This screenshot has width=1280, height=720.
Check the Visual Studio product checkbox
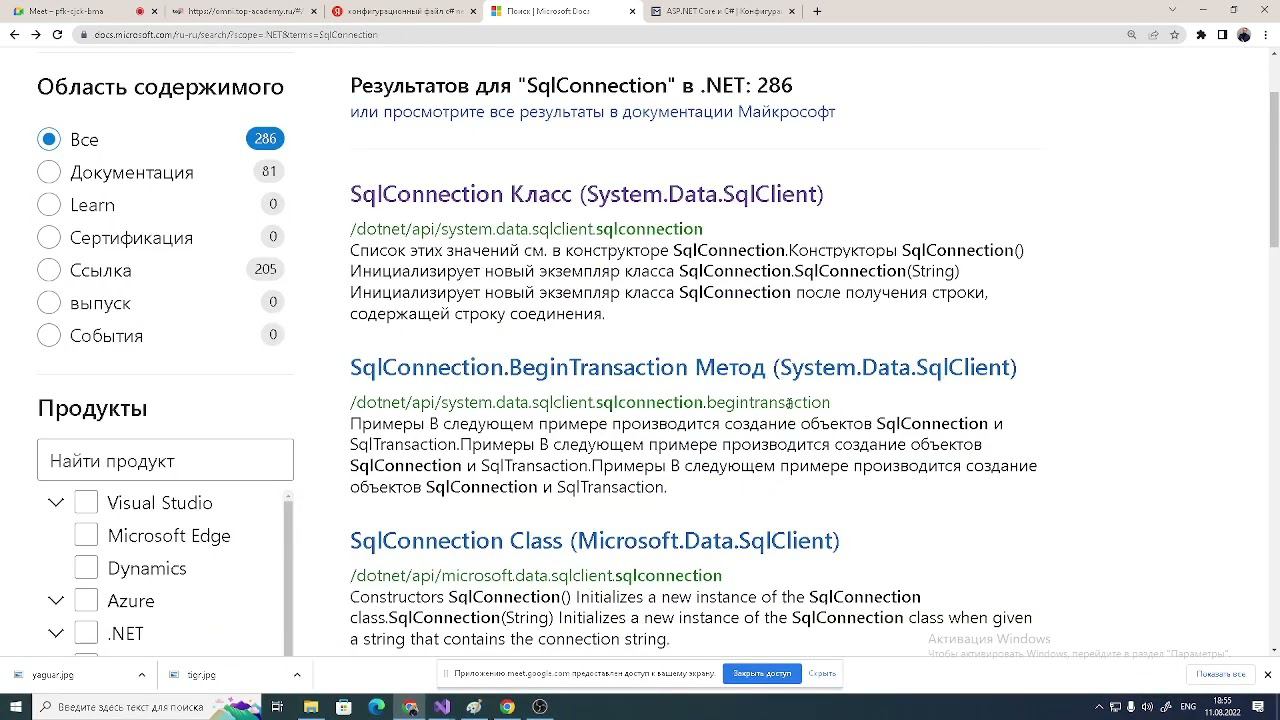(86, 502)
